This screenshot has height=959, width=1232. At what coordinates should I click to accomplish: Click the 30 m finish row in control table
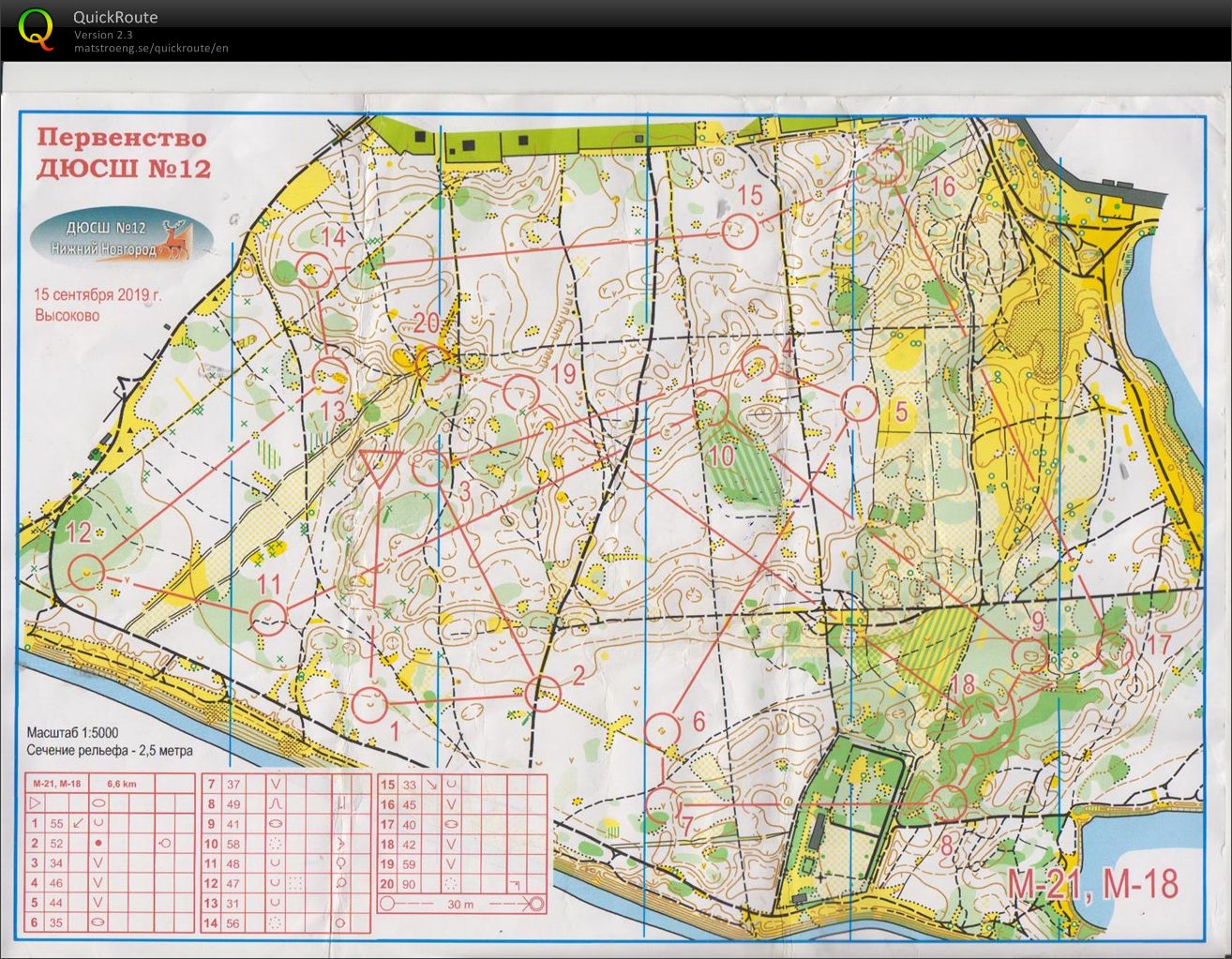[x=461, y=905]
